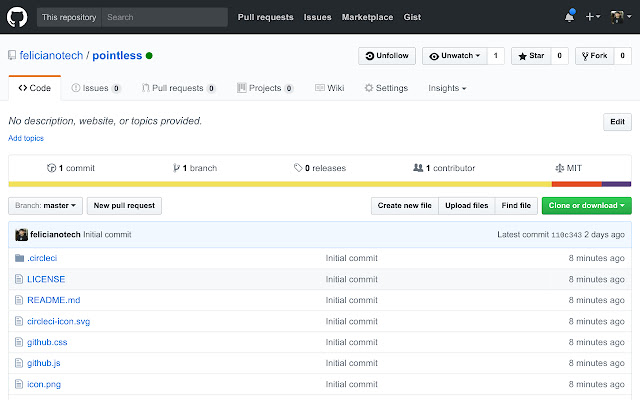The image size is (640, 400).
Task: Open the Unwatch dropdown
Action: 455,56
